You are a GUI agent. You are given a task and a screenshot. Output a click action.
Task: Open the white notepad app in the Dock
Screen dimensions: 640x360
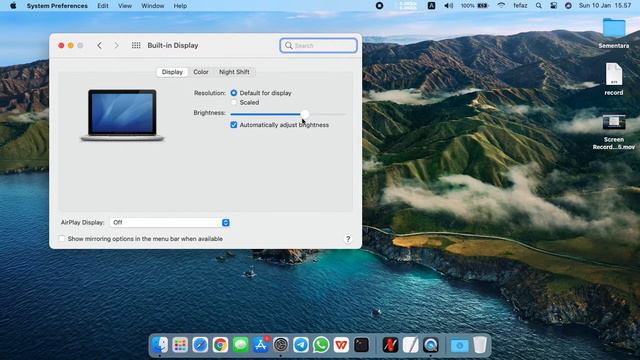tap(411, 345)
